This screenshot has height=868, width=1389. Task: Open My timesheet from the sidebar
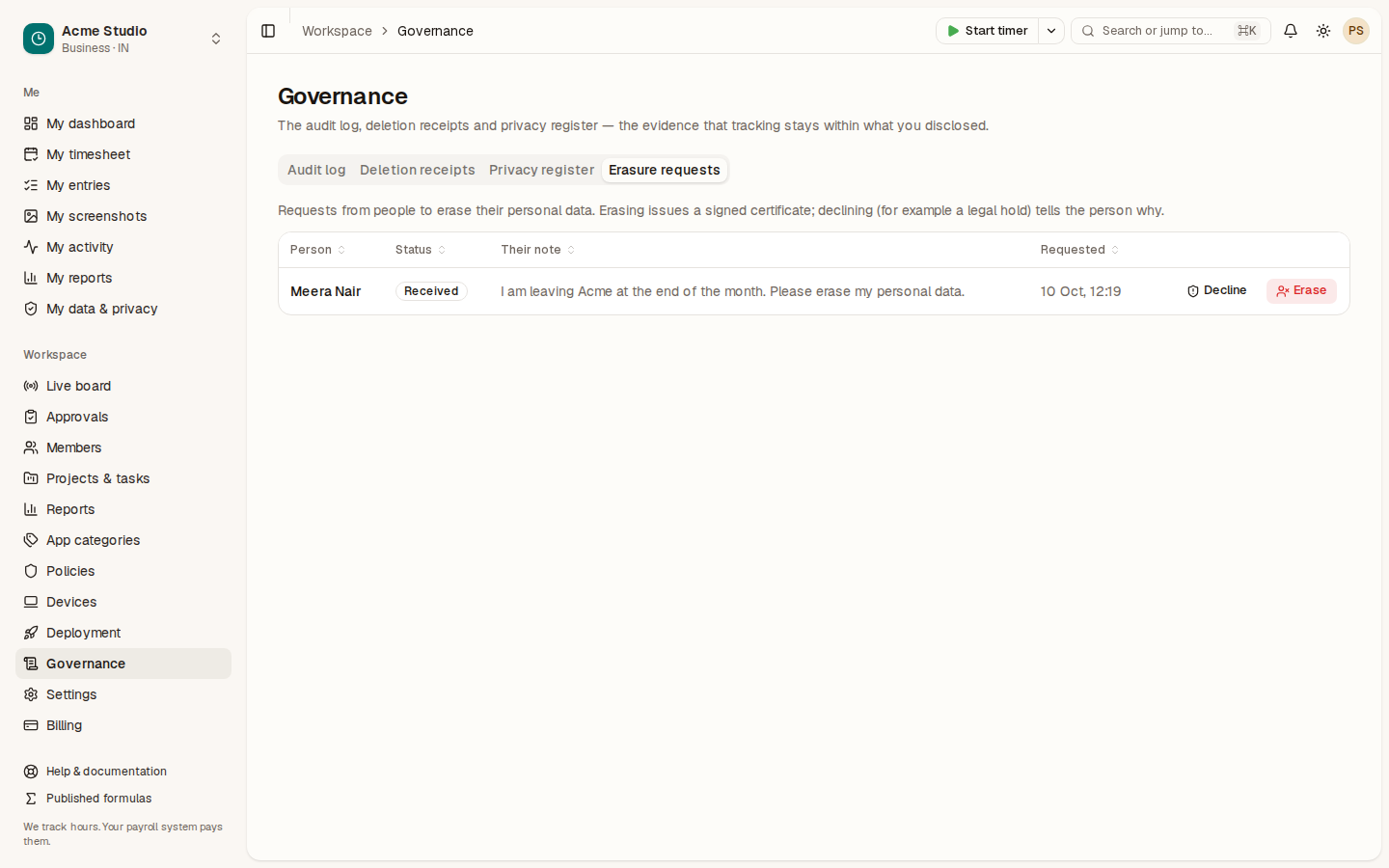[x=123, y=154]
